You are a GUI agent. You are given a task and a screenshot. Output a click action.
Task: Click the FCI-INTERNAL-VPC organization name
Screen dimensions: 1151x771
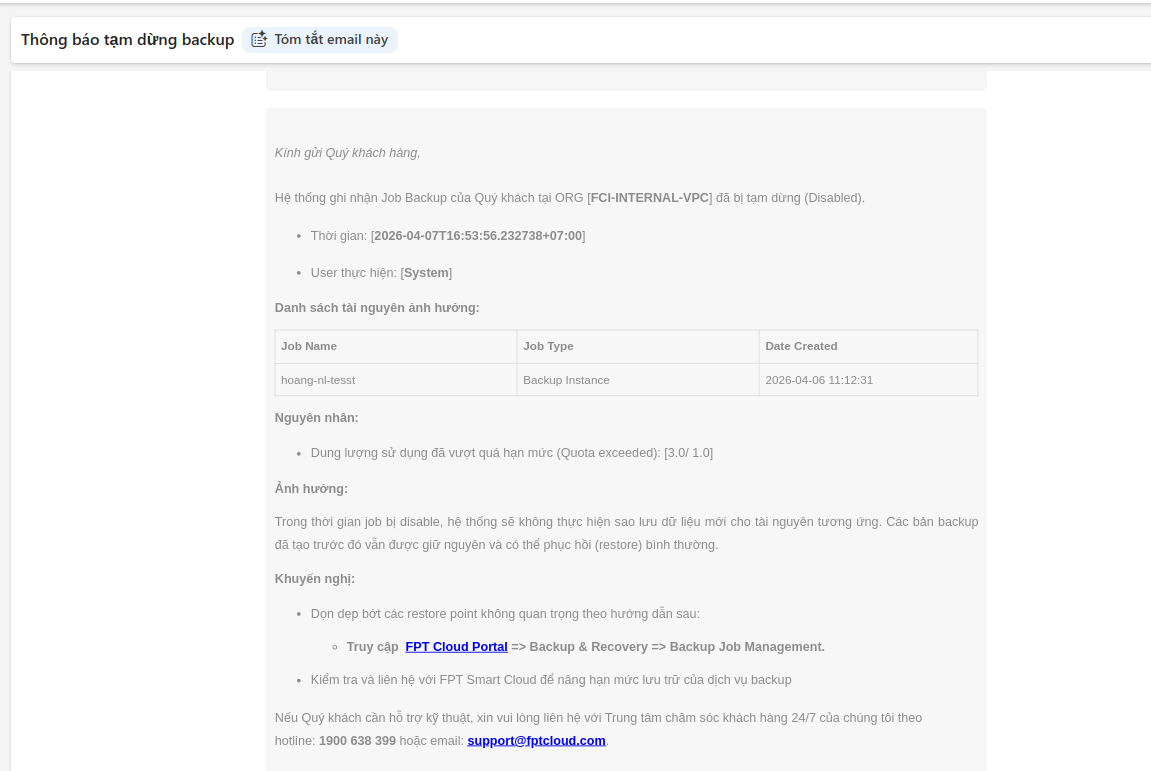[649, 198]
